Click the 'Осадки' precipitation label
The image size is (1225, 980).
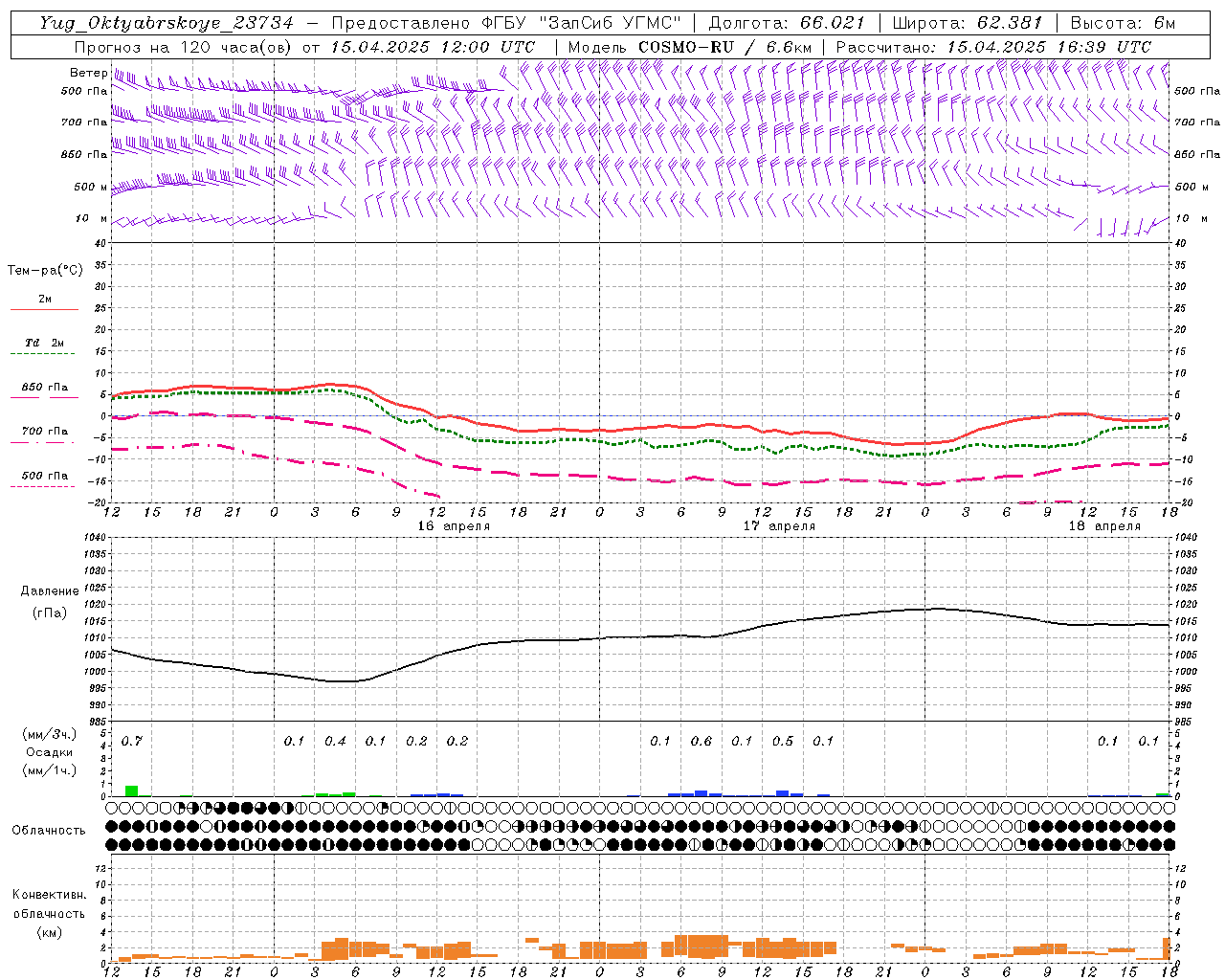[50, 752]
